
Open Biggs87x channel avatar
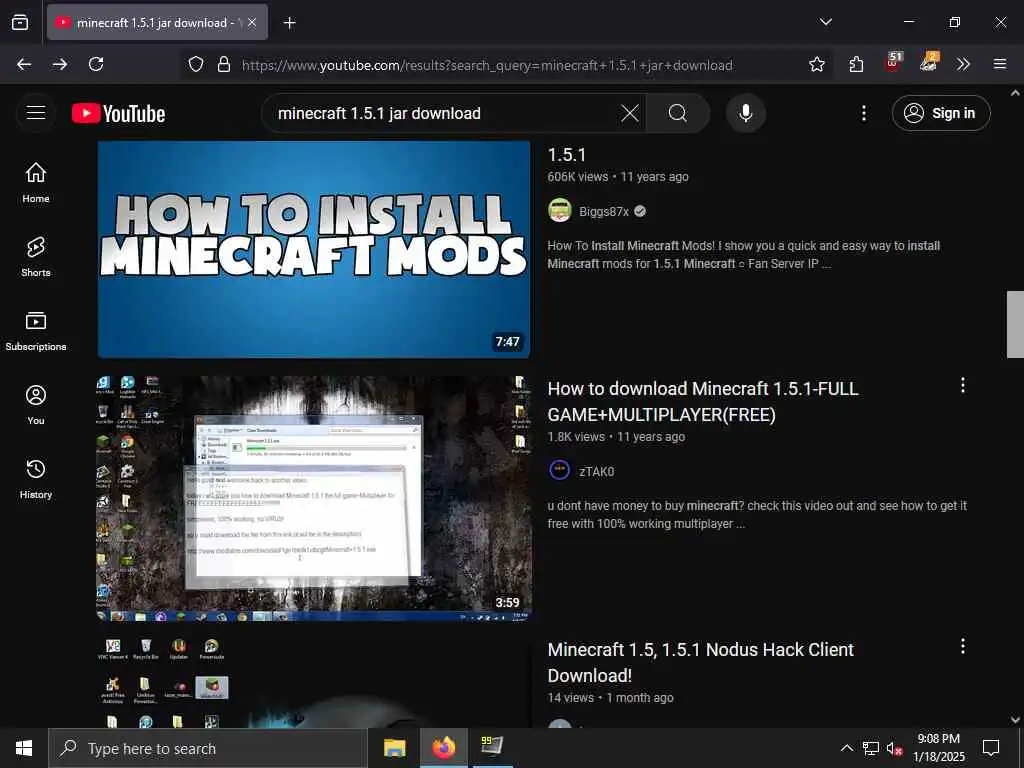click(x=560, y=211)
